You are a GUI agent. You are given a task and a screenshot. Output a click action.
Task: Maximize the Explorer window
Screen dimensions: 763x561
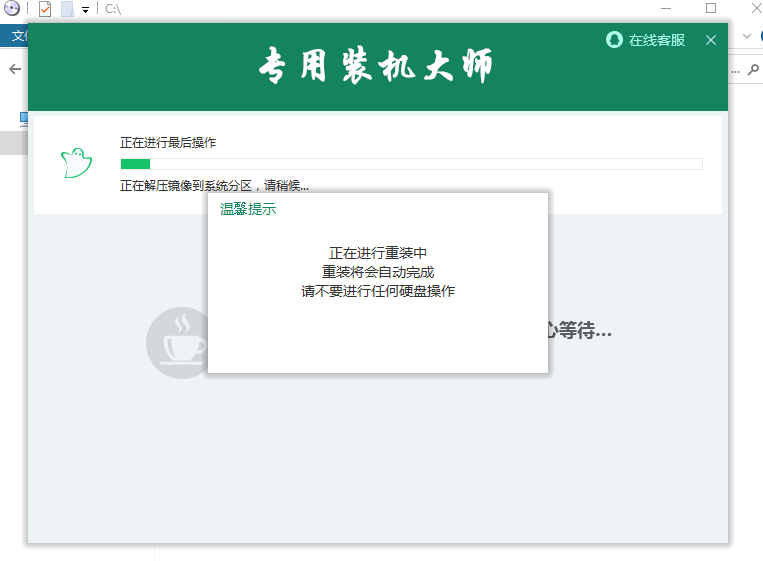pyautogui.click(x=711, y=8)
